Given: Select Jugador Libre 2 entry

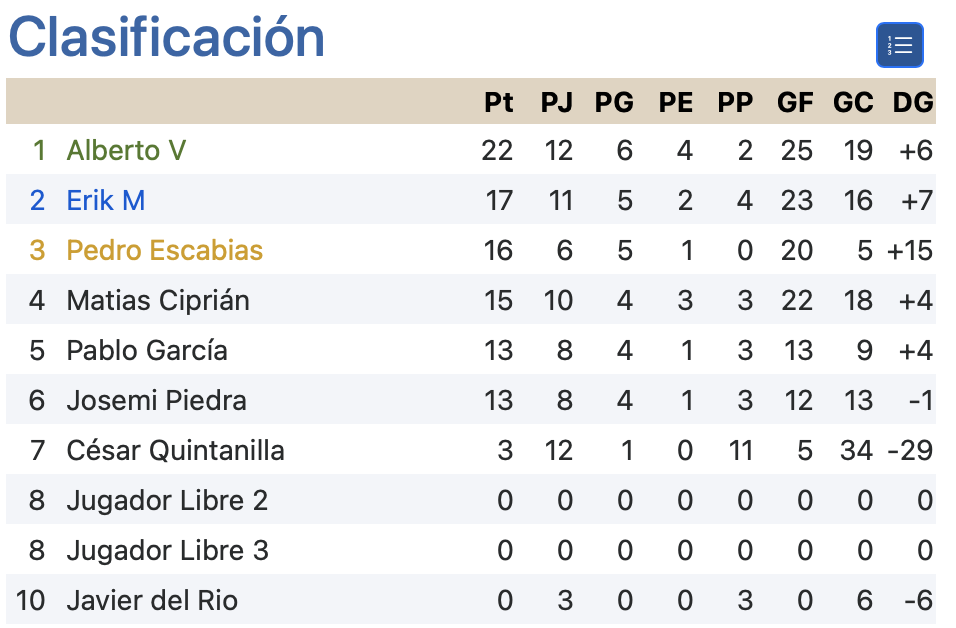Looking at the screenshot, I should click(x=167, y=501).
